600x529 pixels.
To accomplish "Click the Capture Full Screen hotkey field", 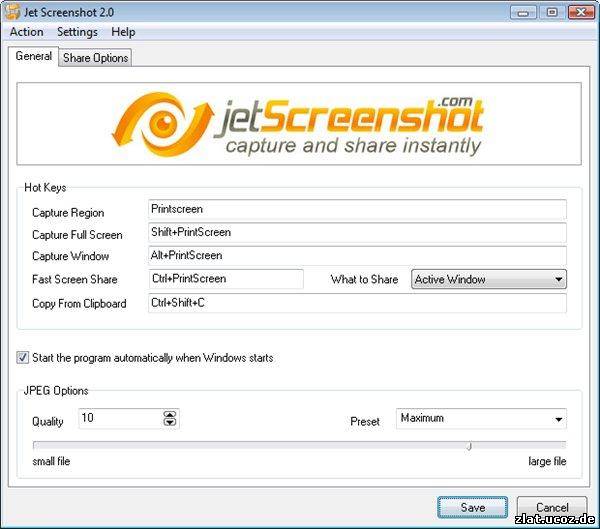I will 357,233.
